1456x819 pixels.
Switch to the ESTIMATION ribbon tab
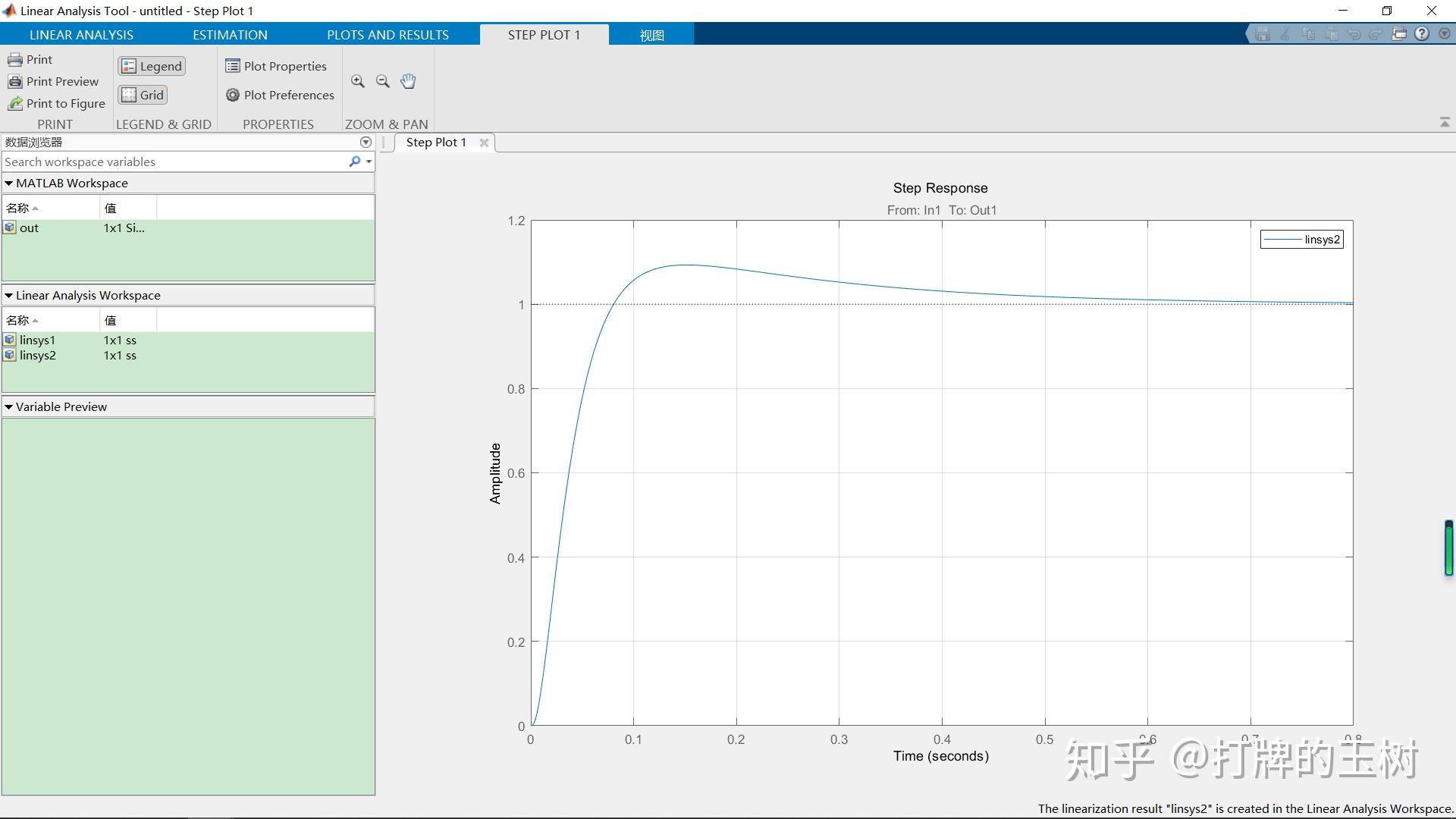point(229,34)
